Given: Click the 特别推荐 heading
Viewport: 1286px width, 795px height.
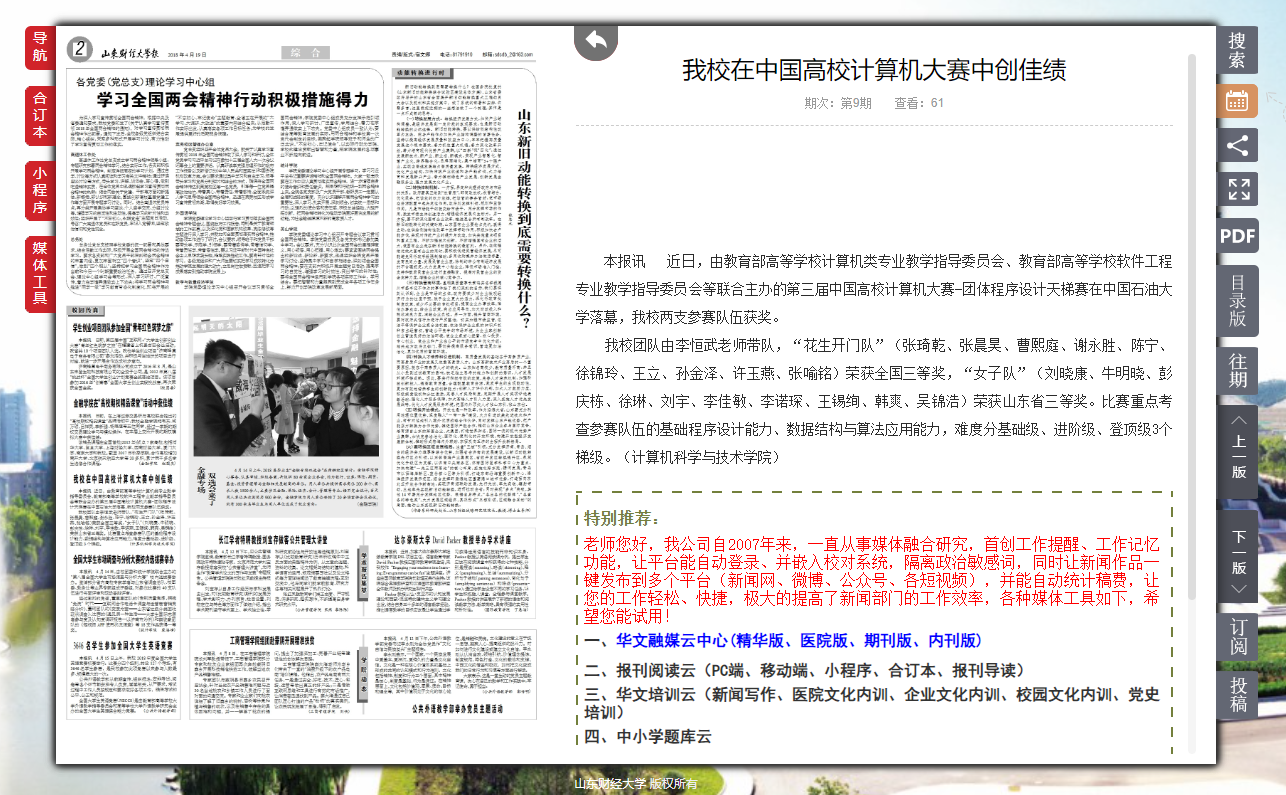Looking at the screenshot, I should (x=622, y=518).
